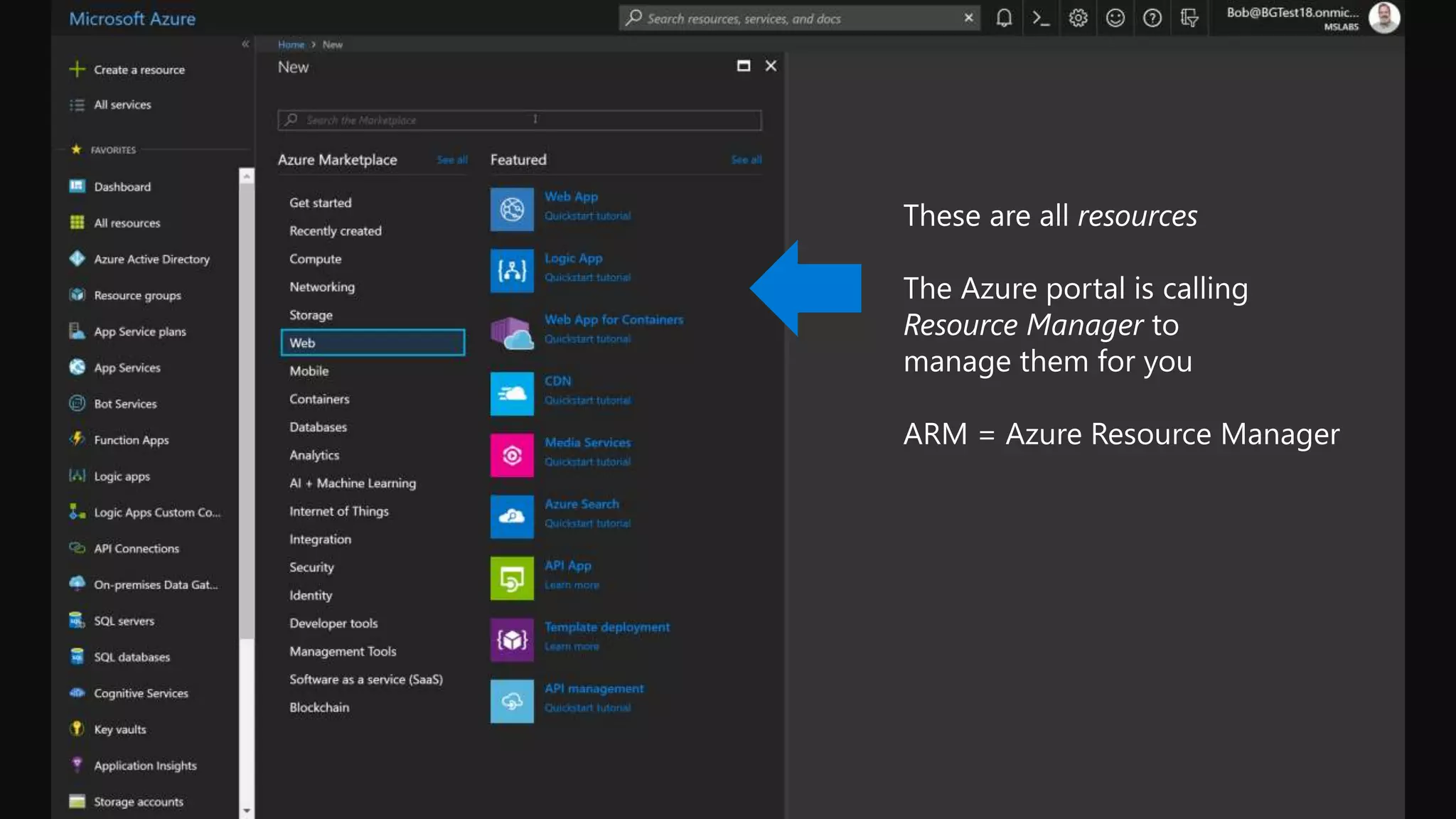Open portal settings gear icon
1456x819 pixels.
[1078, 18]
